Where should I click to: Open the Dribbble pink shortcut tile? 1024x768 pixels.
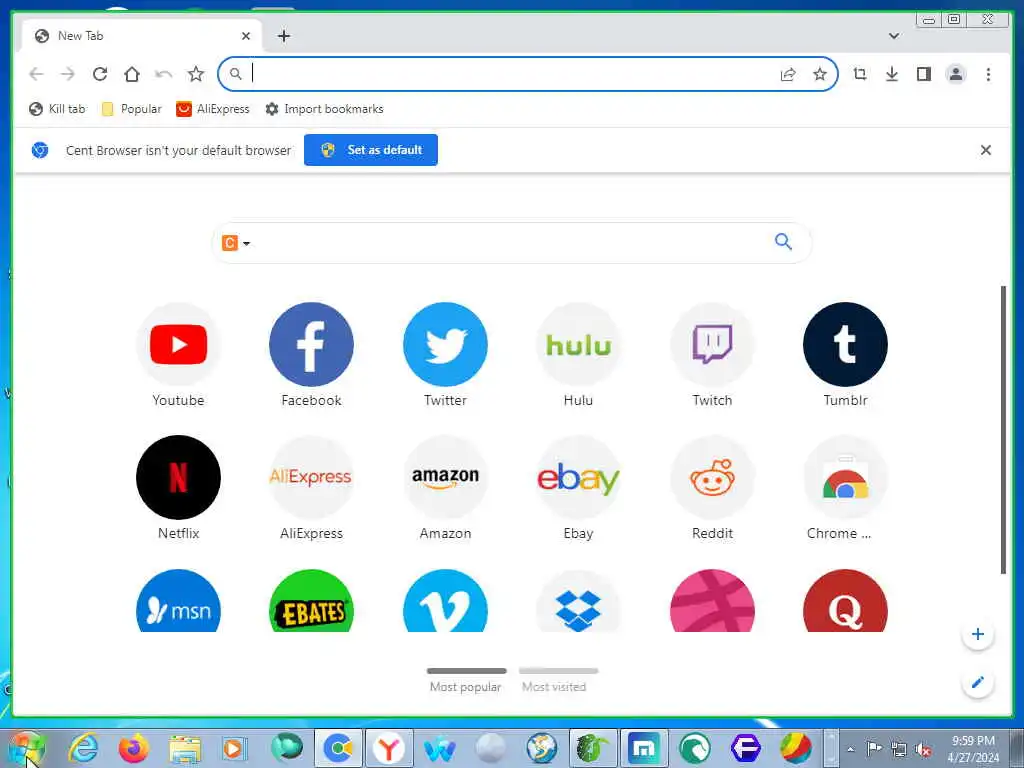(712, 601)
